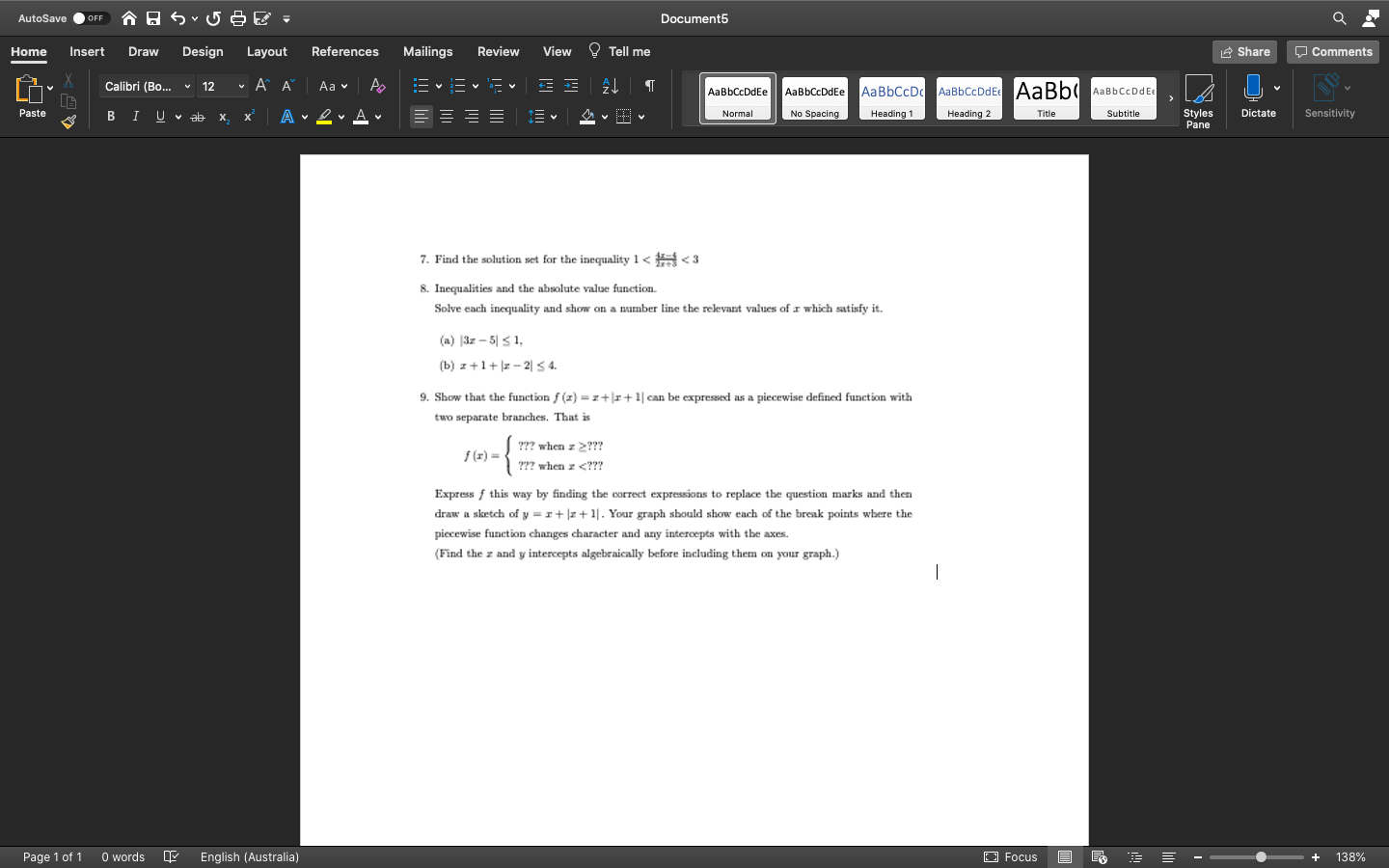Apply the Increase Indent icon

[570, 86]
